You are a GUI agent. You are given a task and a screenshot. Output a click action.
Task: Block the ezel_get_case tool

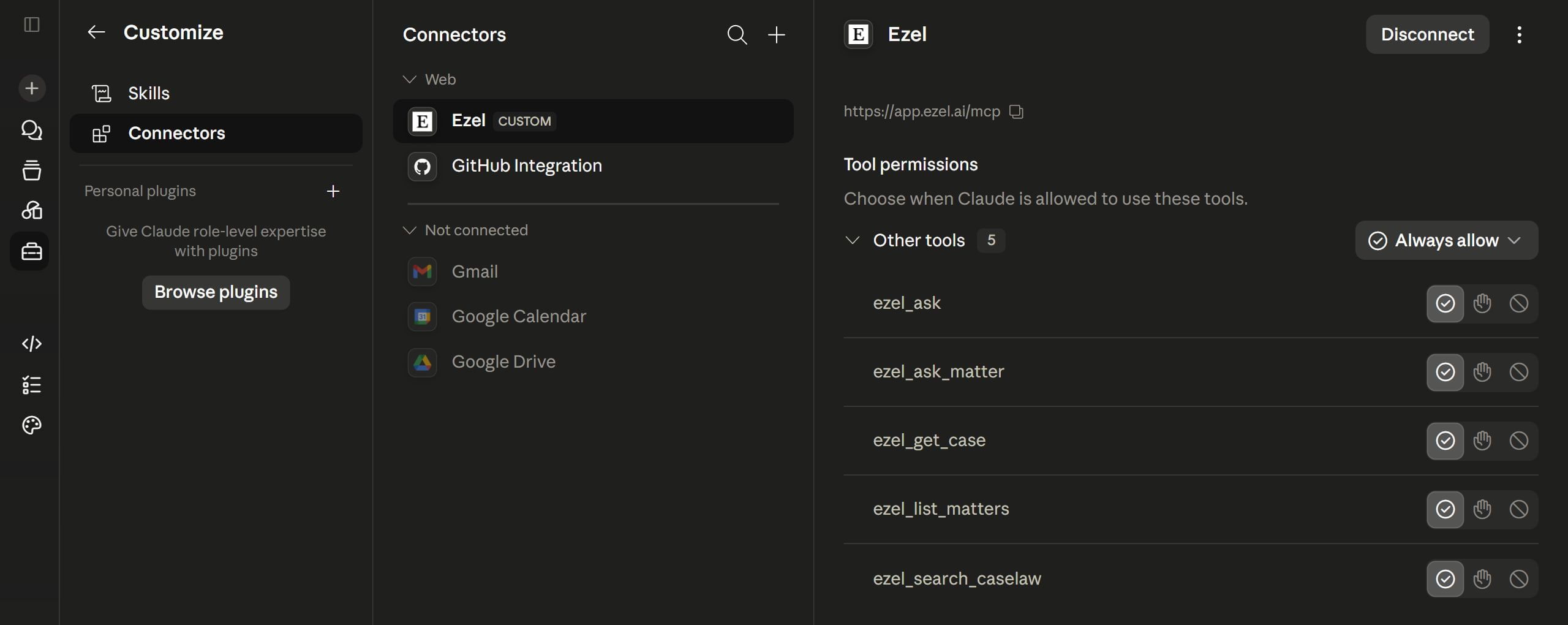pos(1518,441)
